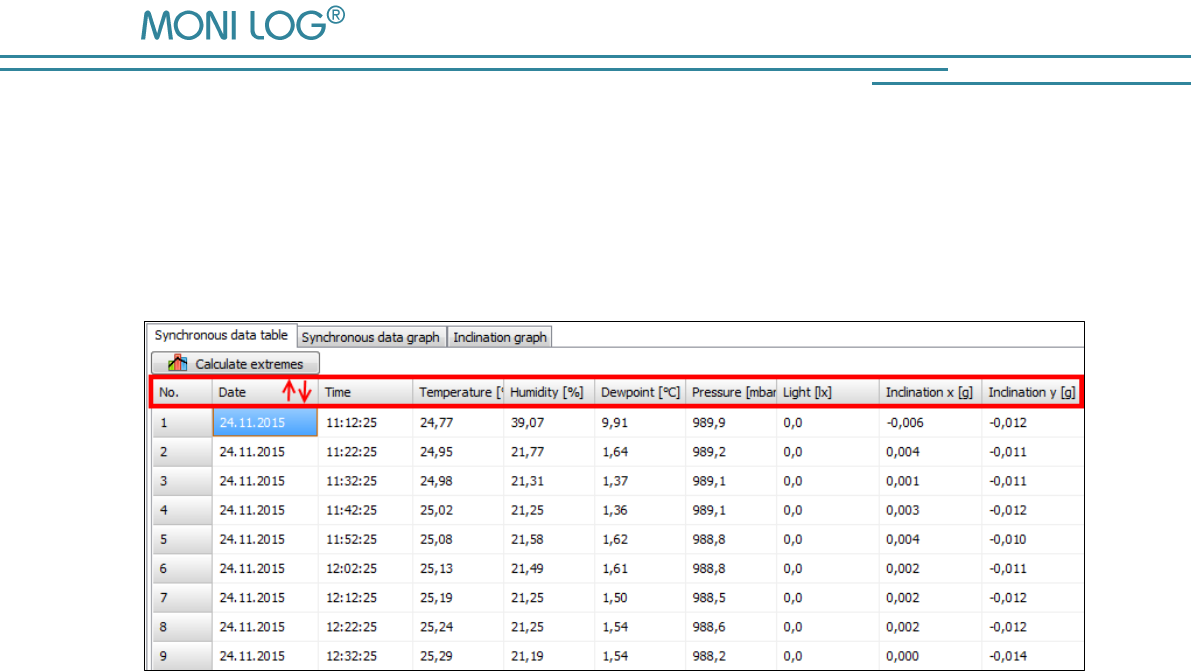Screen dimensions: 1191x671
Task: Click time cell 11:12:25
Action: click(x=352, y=423)
